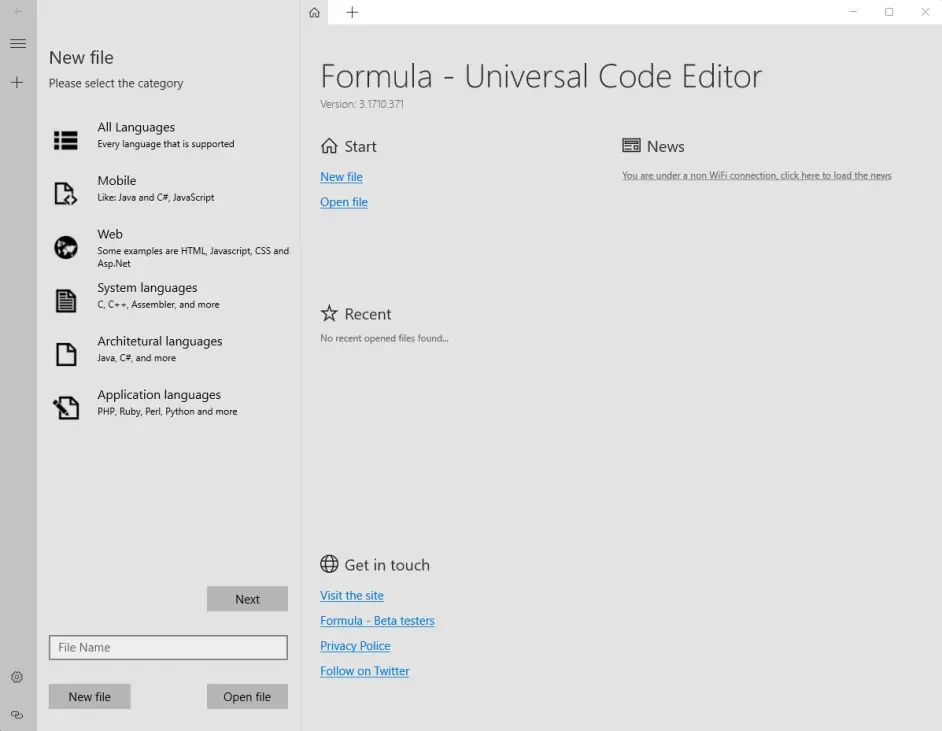This screenshot has height=731, width=942.
Task: Click 'Every language that is supported' description
Action: click(x=166, y=144)
